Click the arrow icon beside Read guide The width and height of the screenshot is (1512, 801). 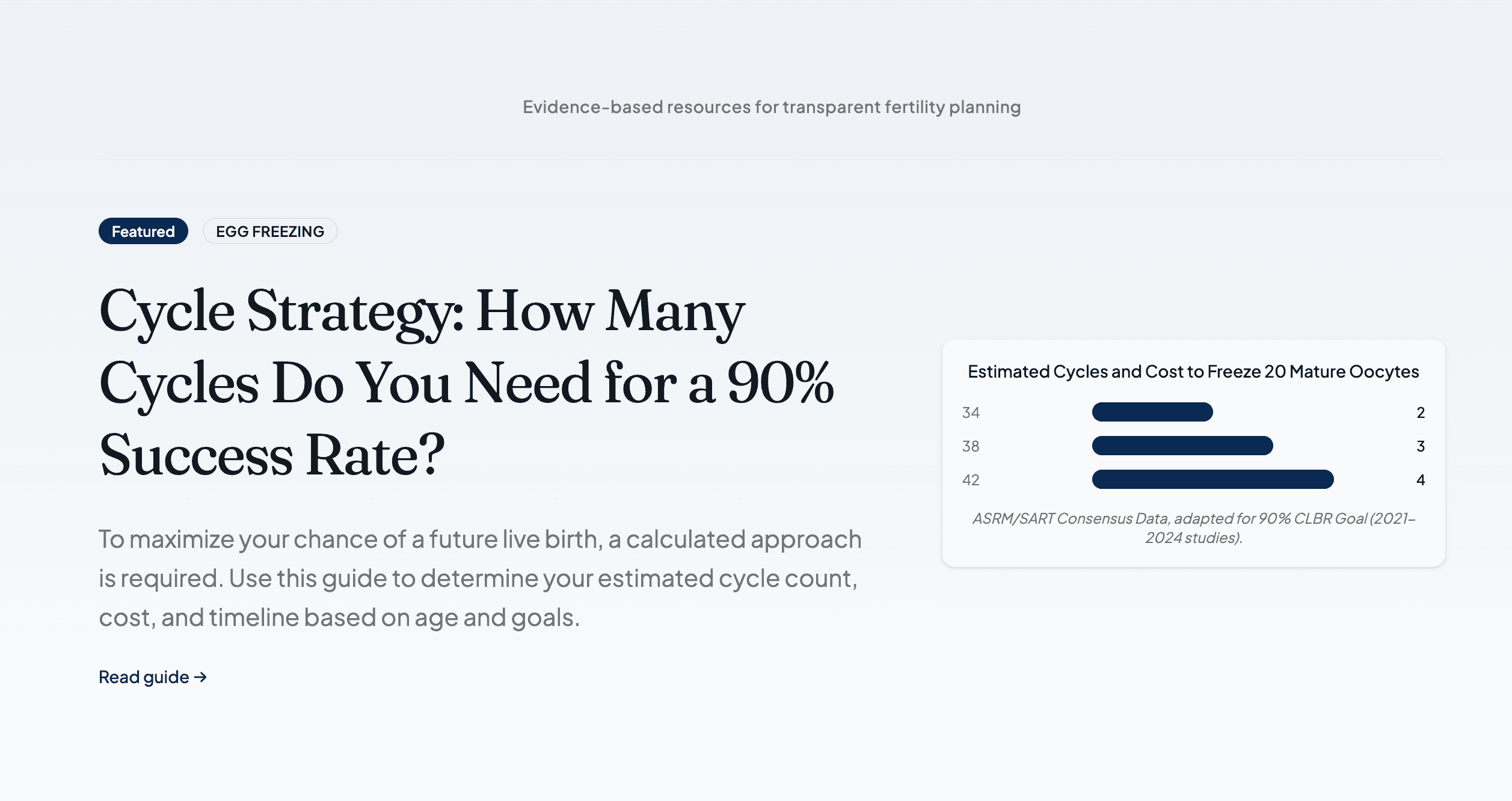point(201,677)
